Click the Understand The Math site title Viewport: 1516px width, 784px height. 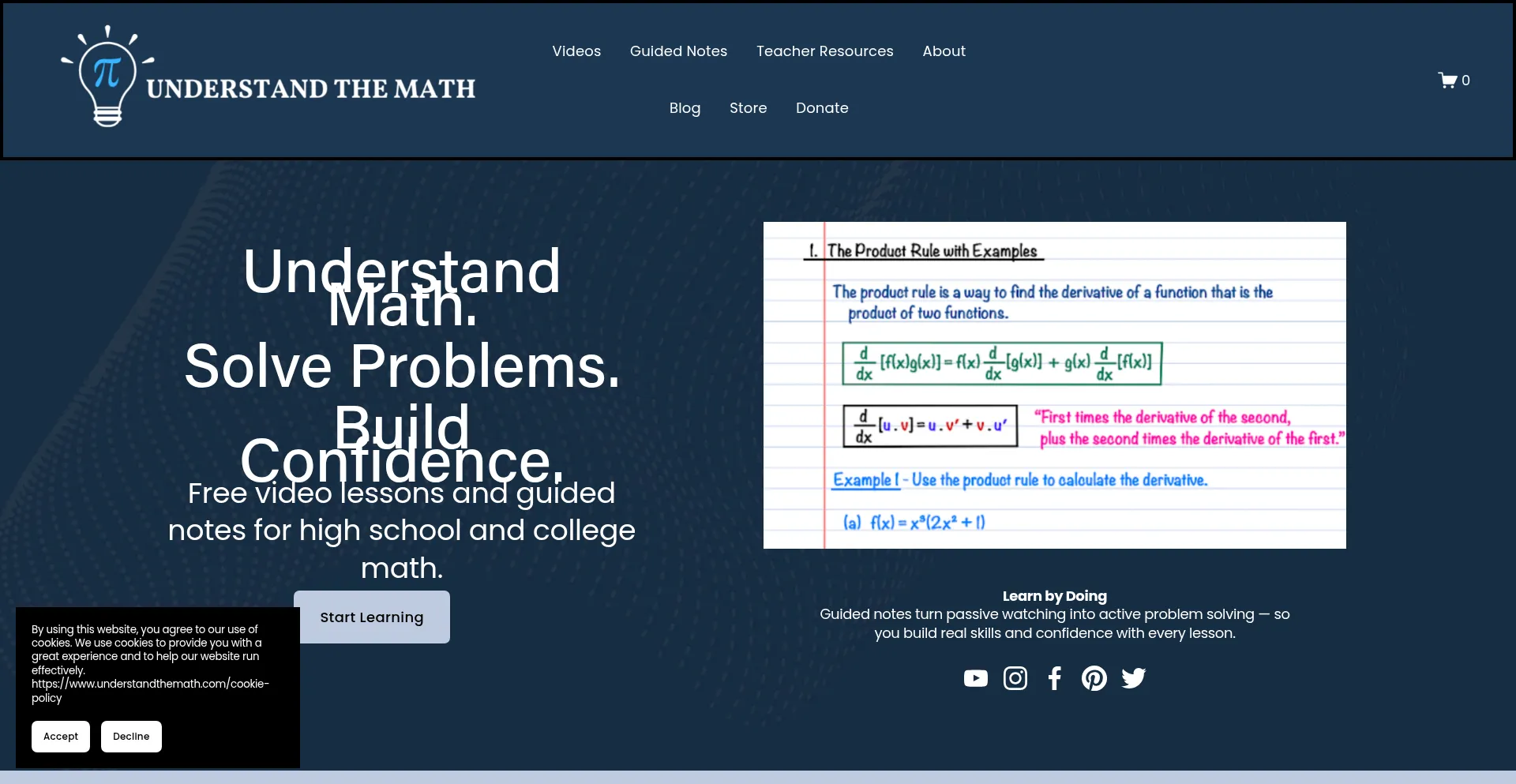point(311,89)
